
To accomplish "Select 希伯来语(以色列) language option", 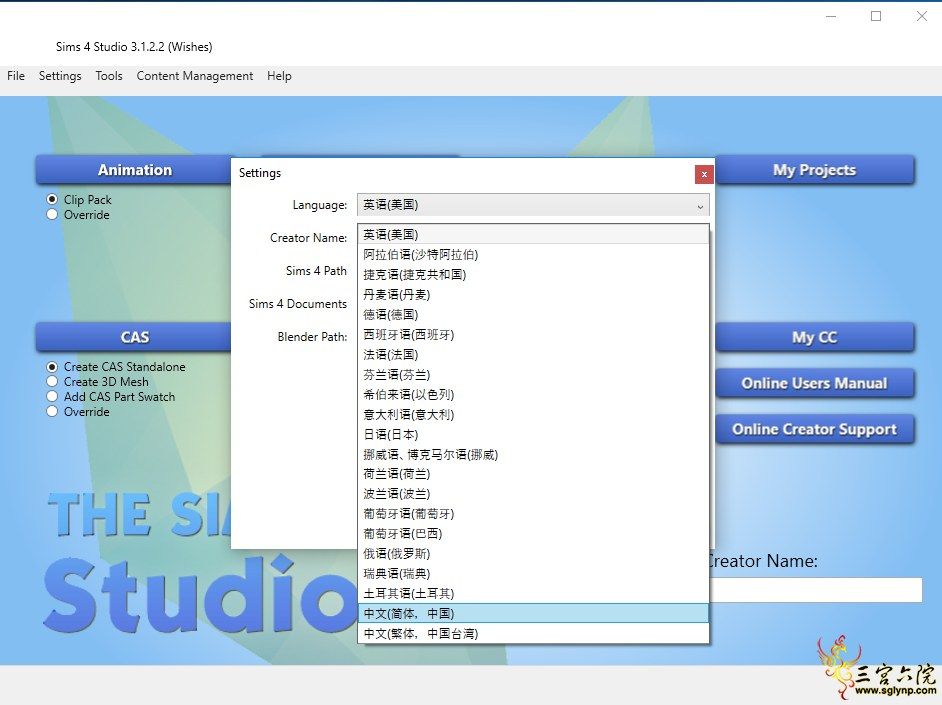I will pyautogui.click(x=533, y=394).
